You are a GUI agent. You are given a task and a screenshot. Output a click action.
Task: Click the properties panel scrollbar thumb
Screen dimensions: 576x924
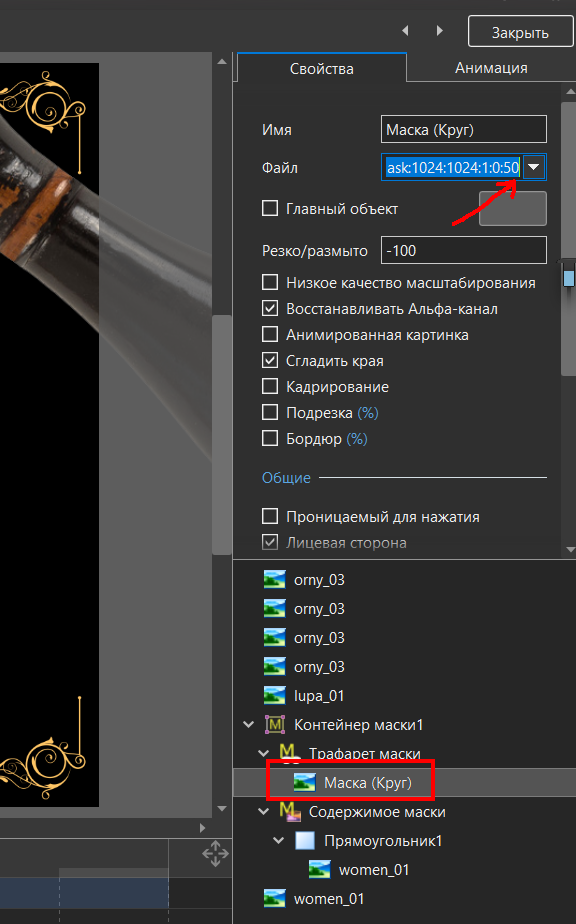[x=568, y=239]
